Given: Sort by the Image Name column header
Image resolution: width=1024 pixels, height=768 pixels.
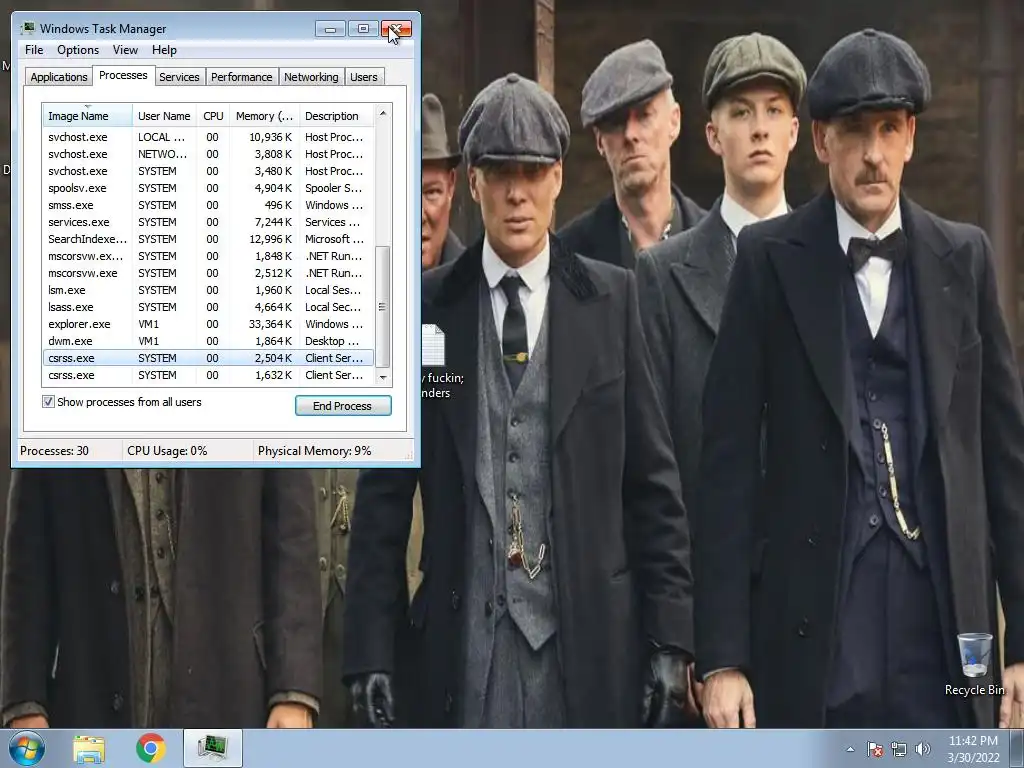Looking at the screenshot, I should point(88,116).
